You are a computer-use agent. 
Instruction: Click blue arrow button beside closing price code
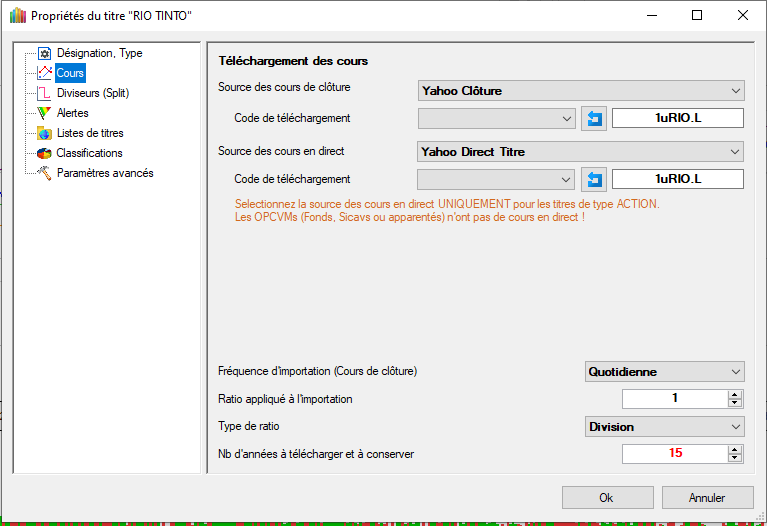[594, 119]
